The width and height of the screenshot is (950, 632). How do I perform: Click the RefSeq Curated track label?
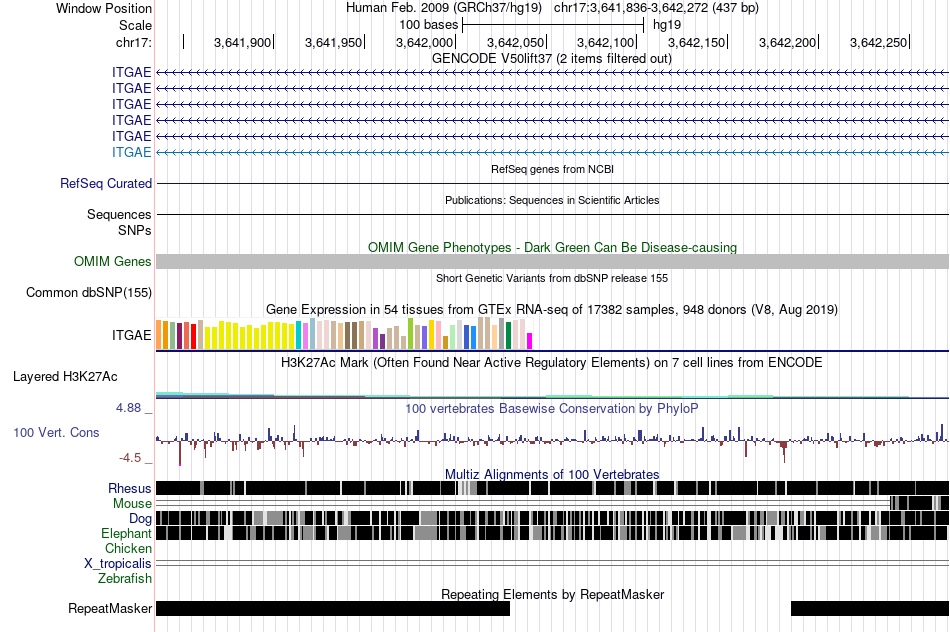(x=106, y=183)
